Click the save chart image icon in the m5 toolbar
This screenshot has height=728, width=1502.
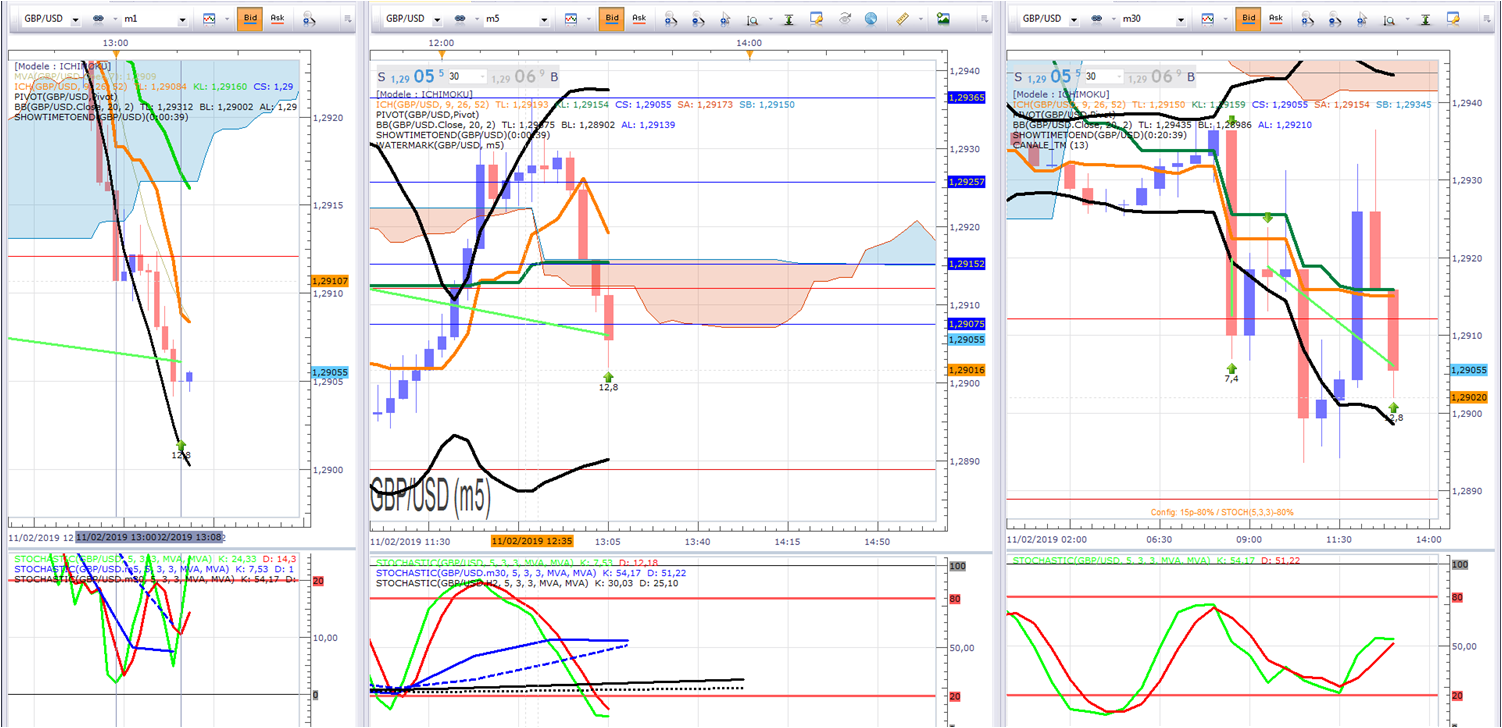point(943,19)
